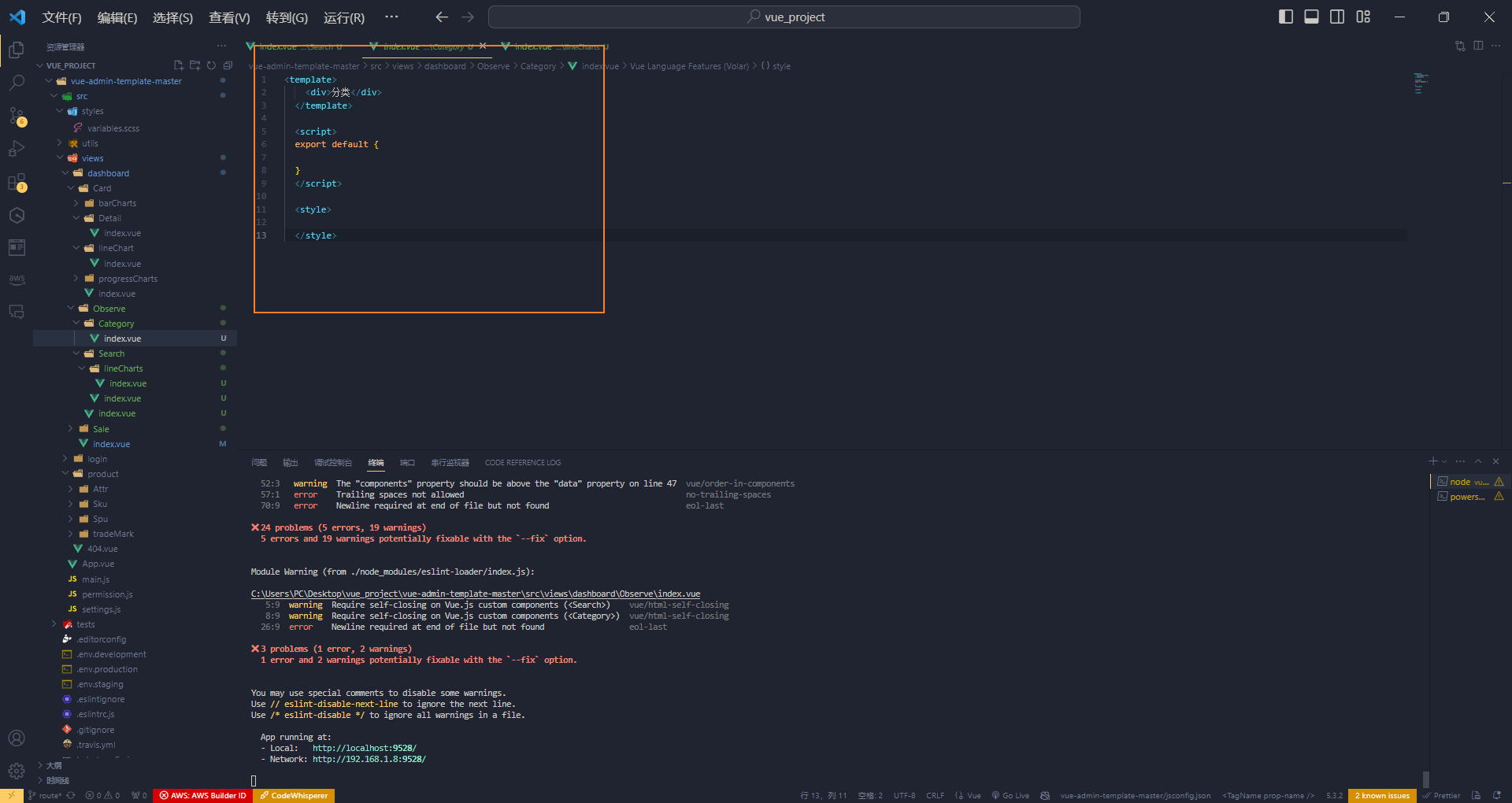The width and height of the screenshot is (1512, 803).
Task: Refresh the explorer tree
Action: click(x=211, y=65)
